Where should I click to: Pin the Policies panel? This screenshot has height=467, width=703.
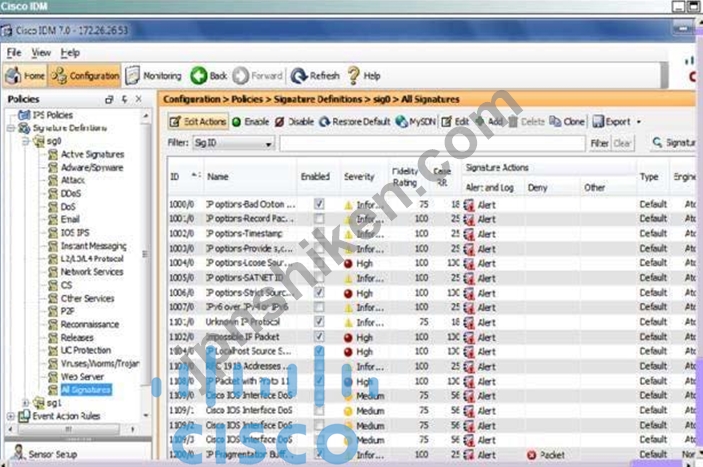(124, 99)
